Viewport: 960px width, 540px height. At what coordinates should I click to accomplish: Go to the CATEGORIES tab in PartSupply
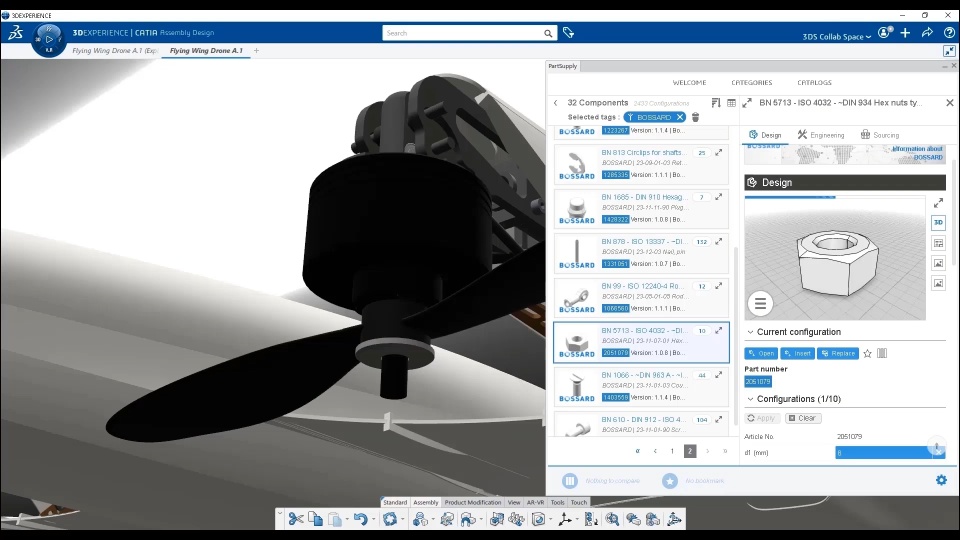751,83
